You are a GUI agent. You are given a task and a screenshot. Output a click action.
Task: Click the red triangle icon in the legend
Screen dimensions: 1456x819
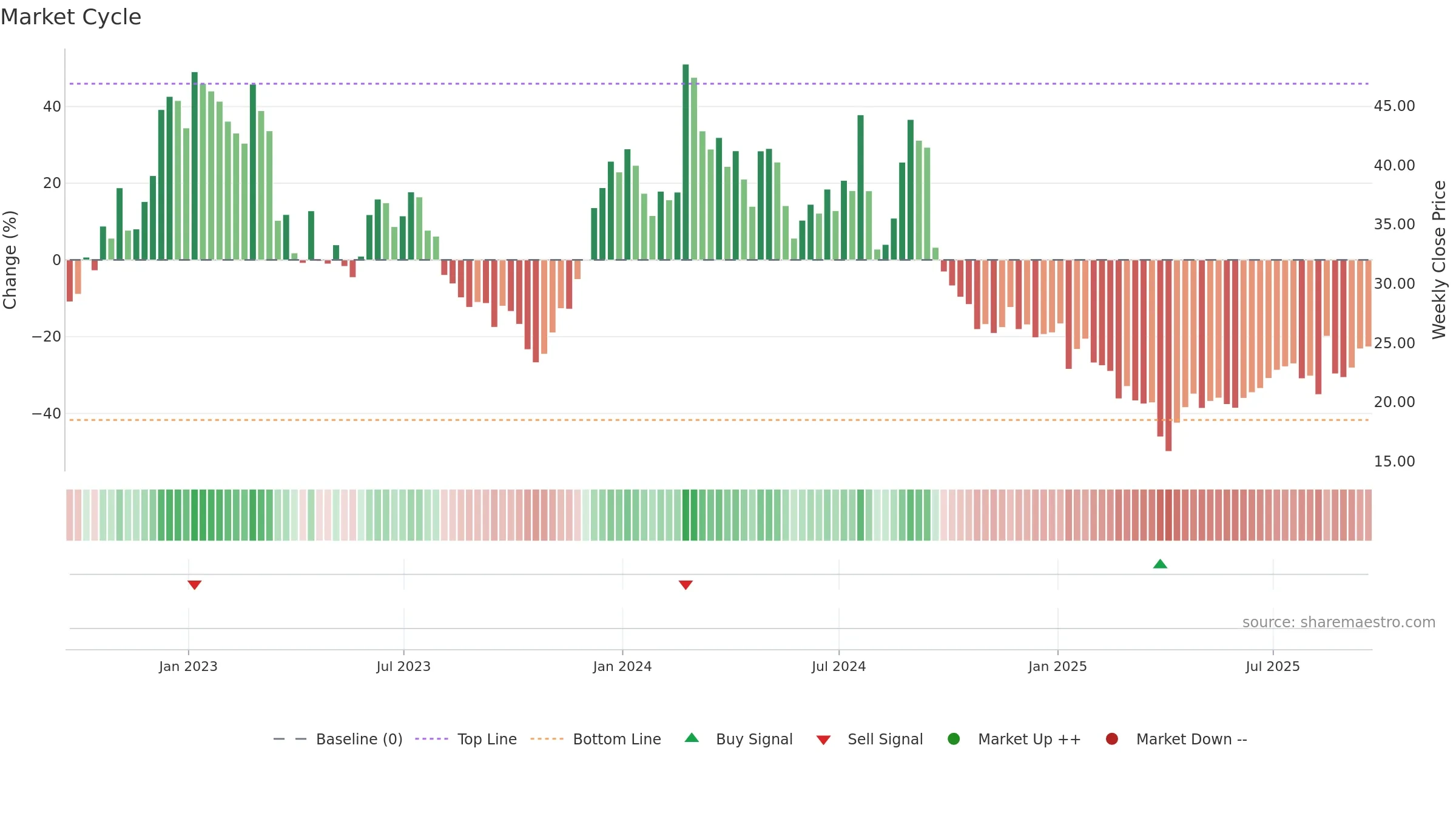coord(823,740)
